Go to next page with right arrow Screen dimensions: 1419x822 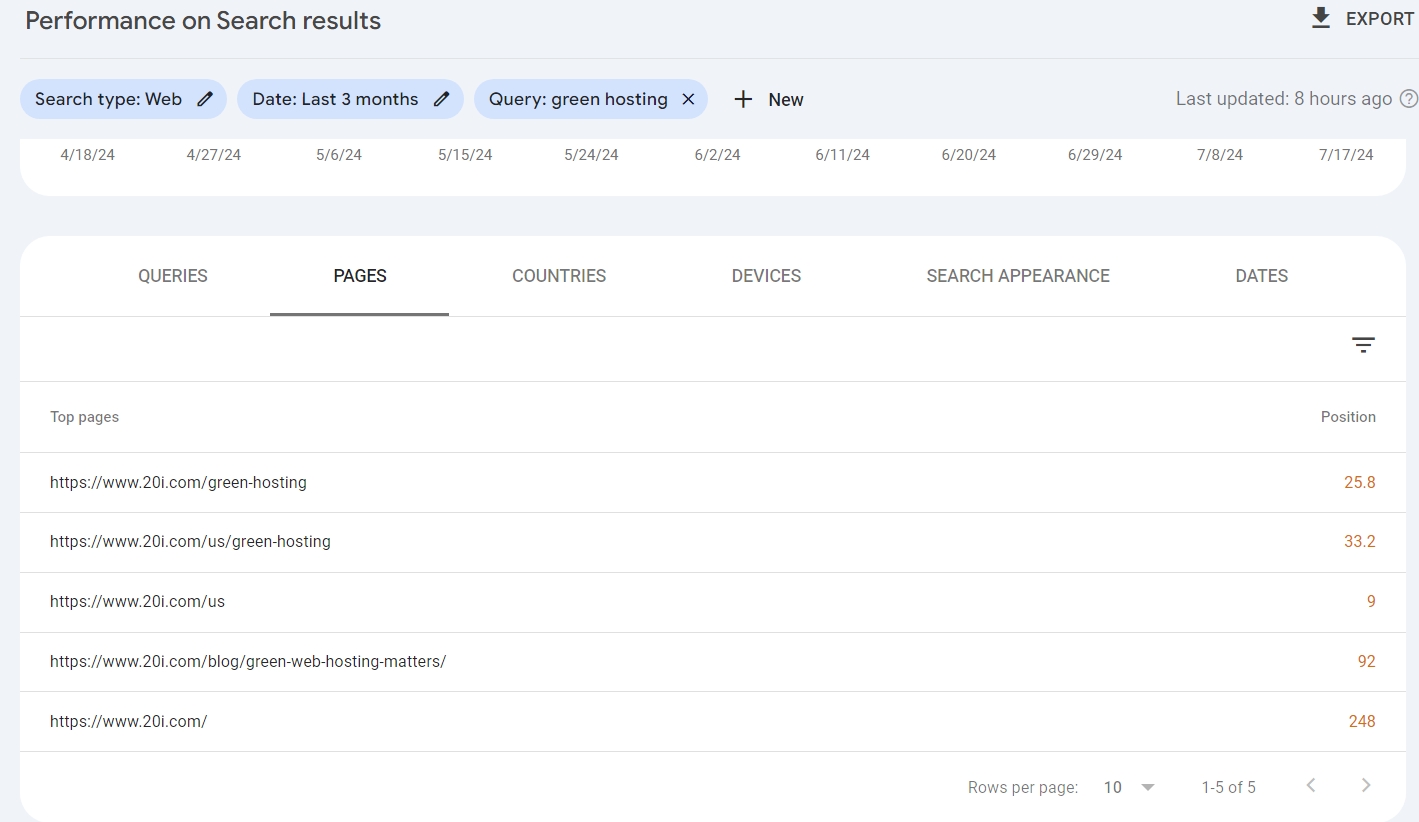coord(1365,786)
